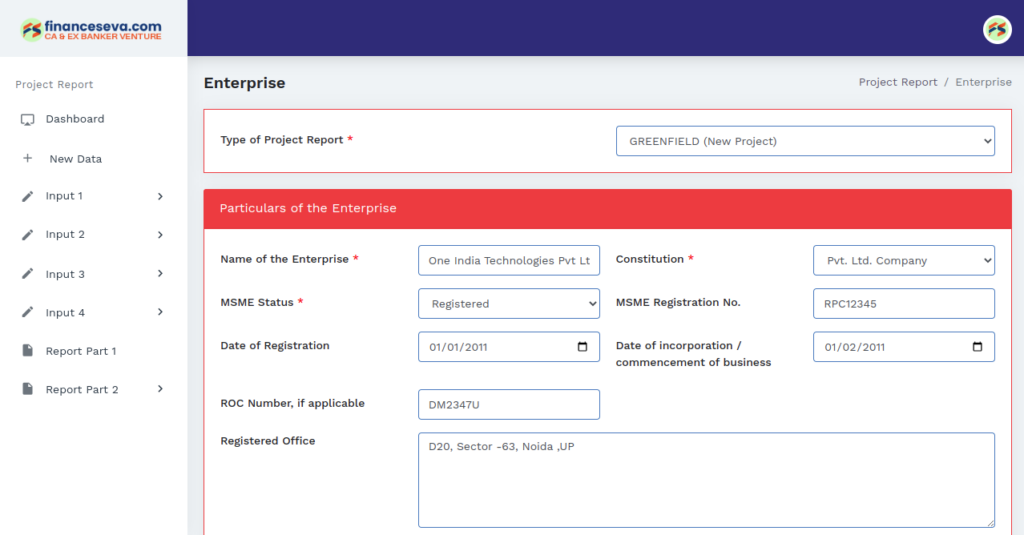Open calendar picker for Date of Registration
The image size is (1024, 535).
(583, 347)
